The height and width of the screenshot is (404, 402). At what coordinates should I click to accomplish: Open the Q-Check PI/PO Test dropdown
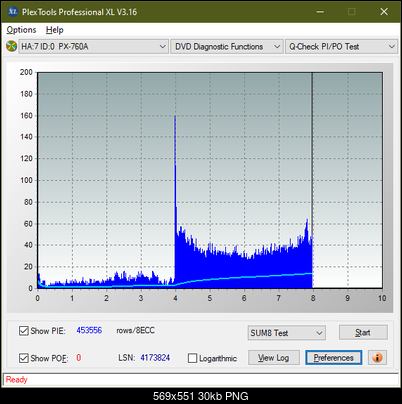pos(341,46)
